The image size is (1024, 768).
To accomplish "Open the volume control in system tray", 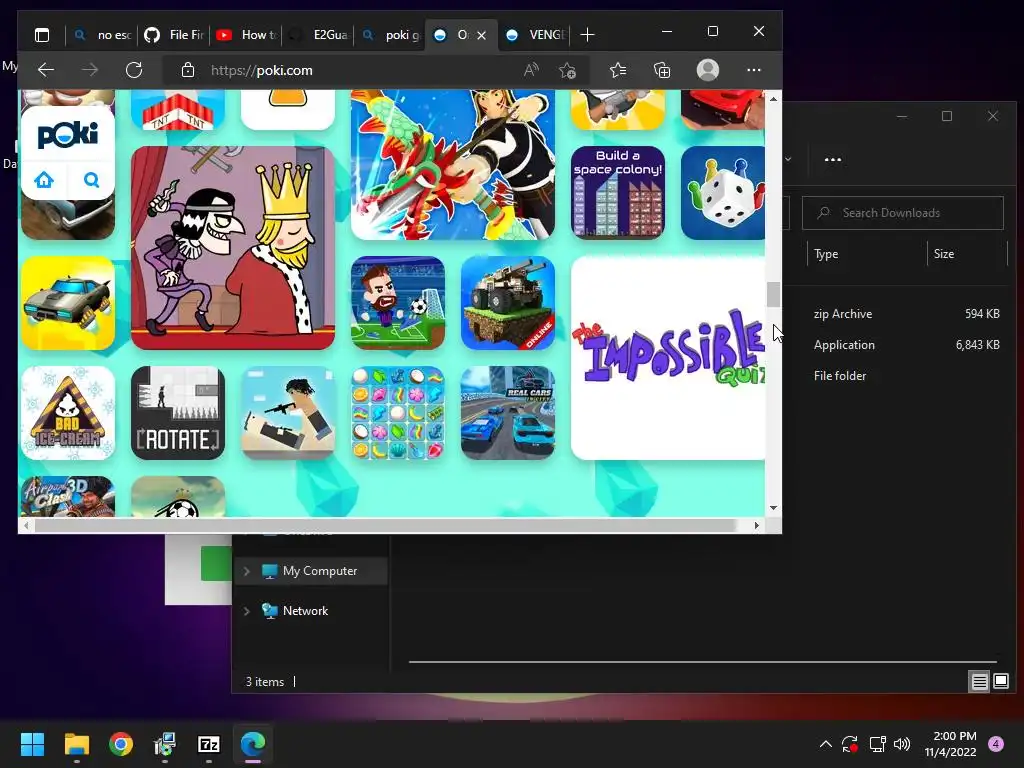I will pyautogui.click(x=902, y=744).
